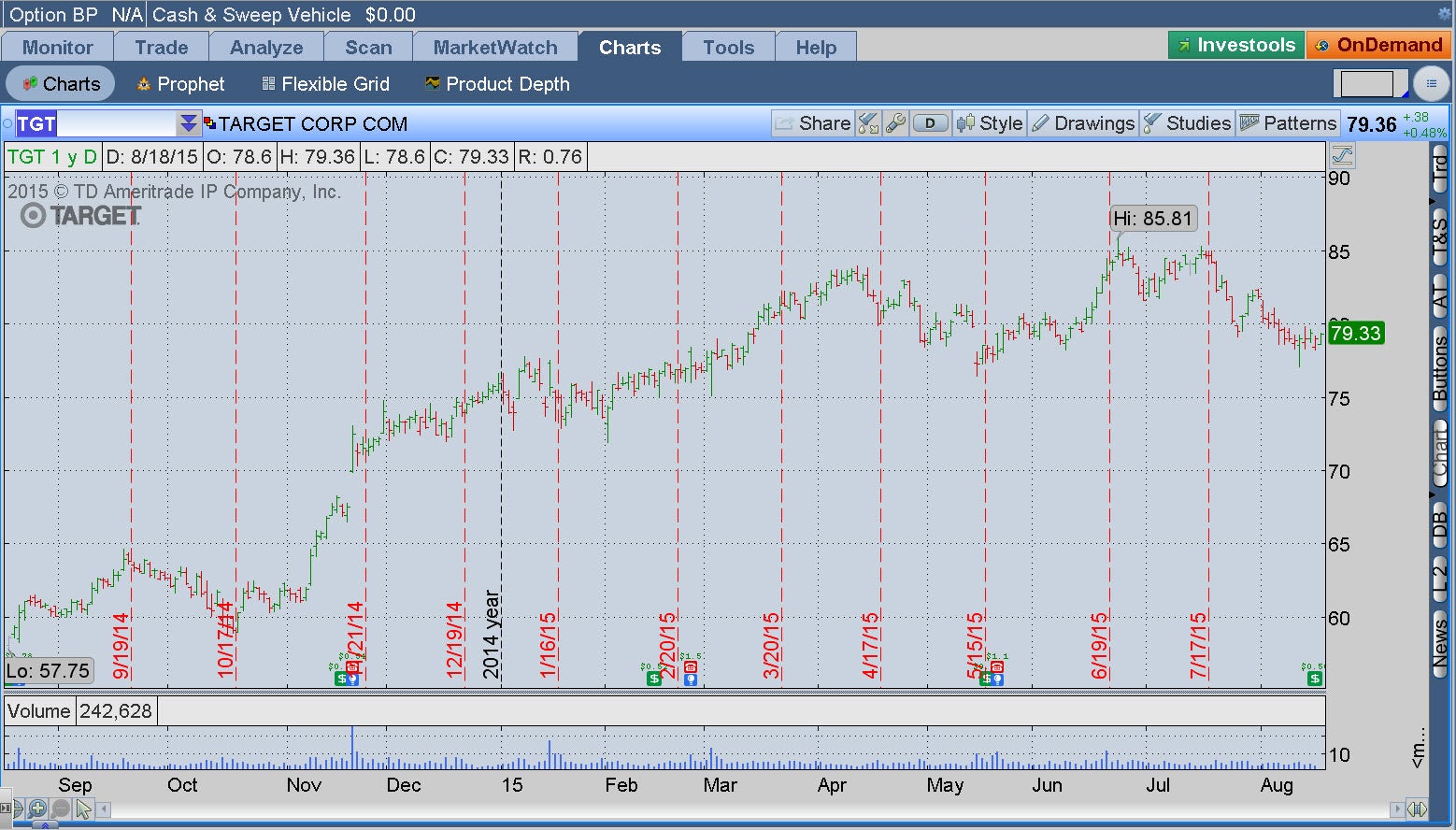Open chart settings wrench icon

pos(895,123)
